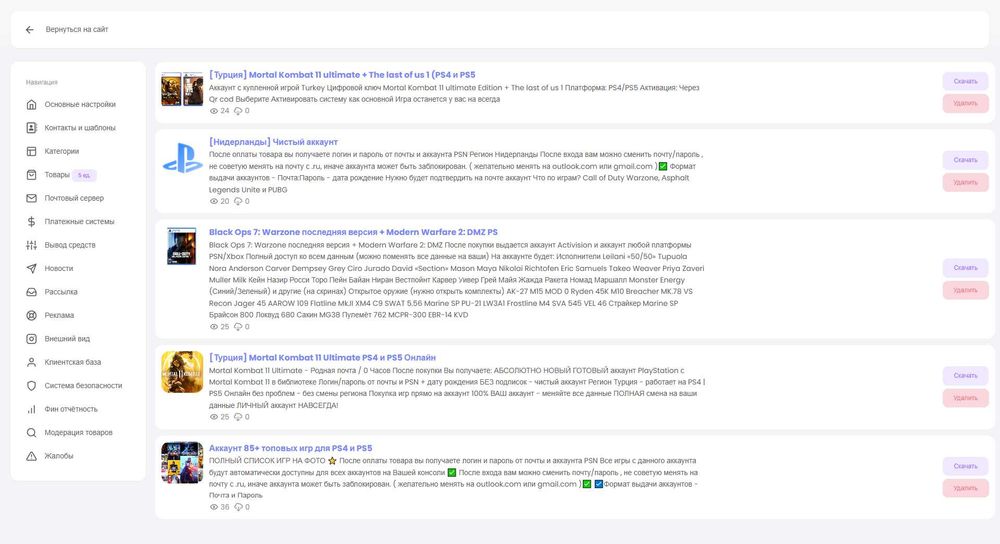Click Скачать for Чистый аккаунт listing

pos(965,160)
